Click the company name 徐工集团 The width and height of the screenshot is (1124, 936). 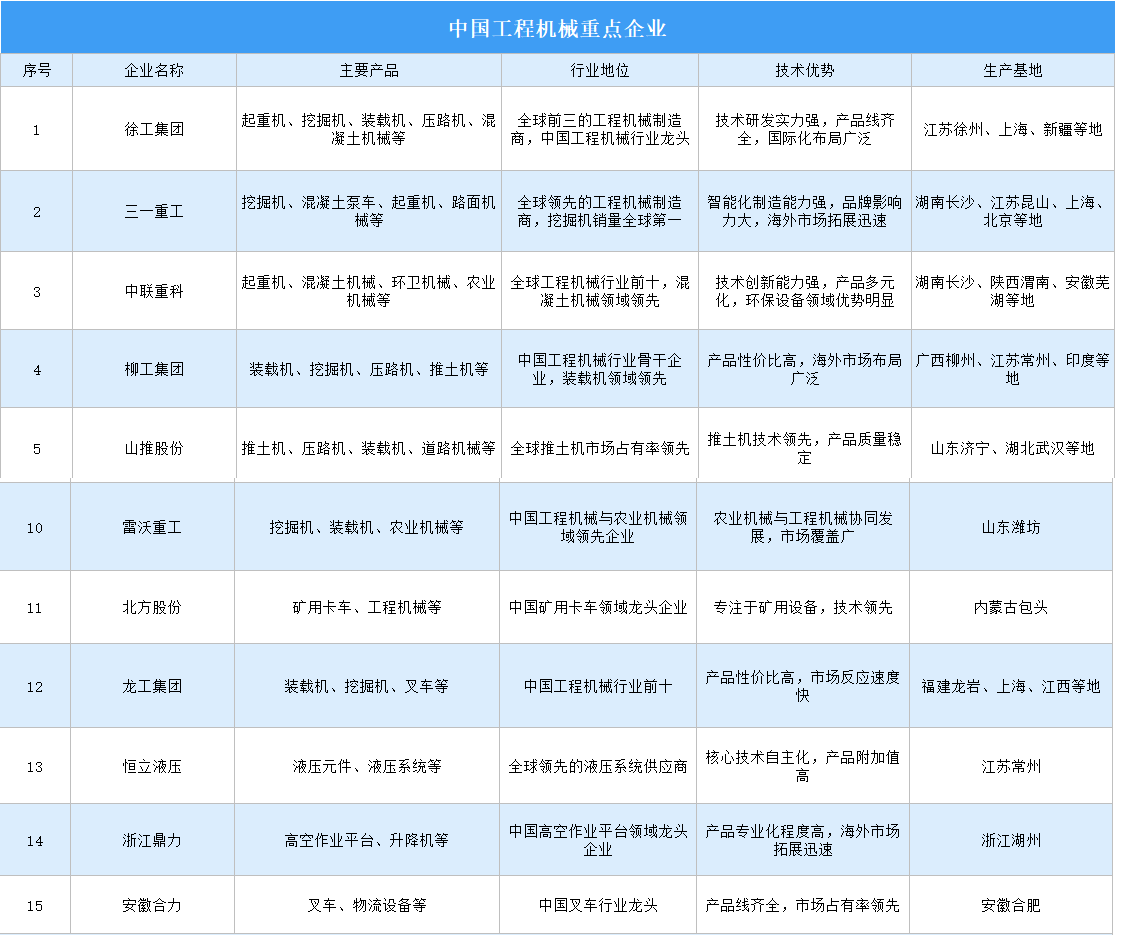(154, 129)
